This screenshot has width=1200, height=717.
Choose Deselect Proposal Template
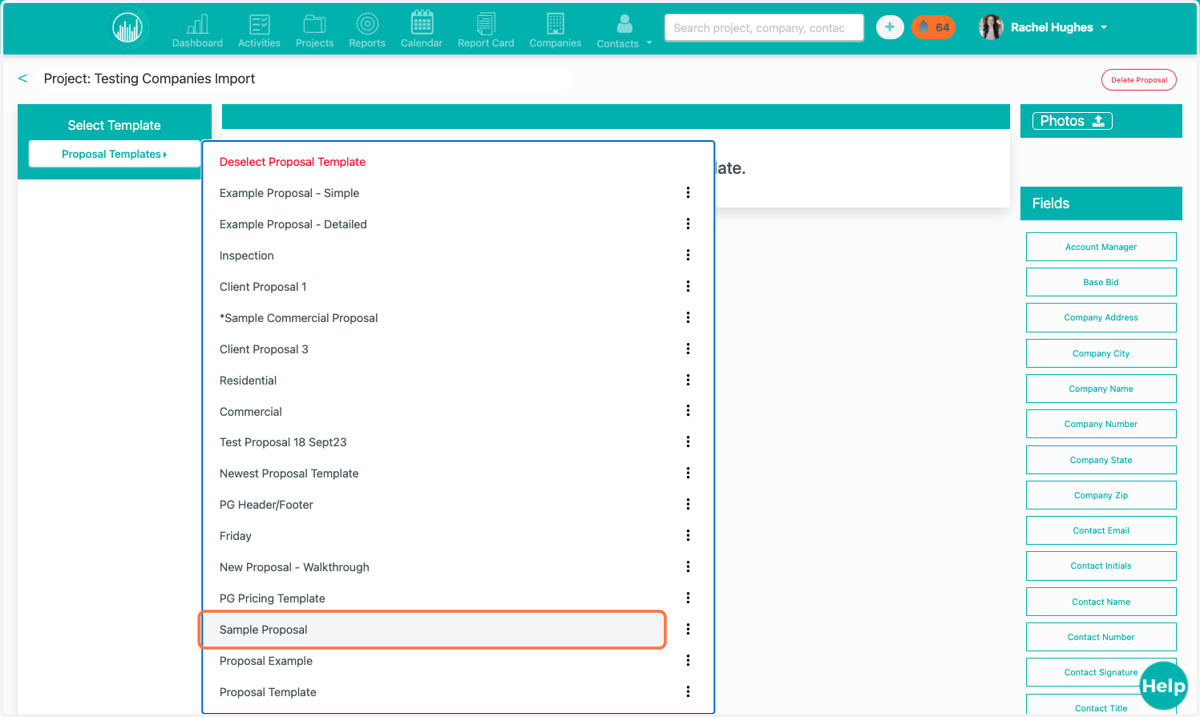(x=292, y=162)
